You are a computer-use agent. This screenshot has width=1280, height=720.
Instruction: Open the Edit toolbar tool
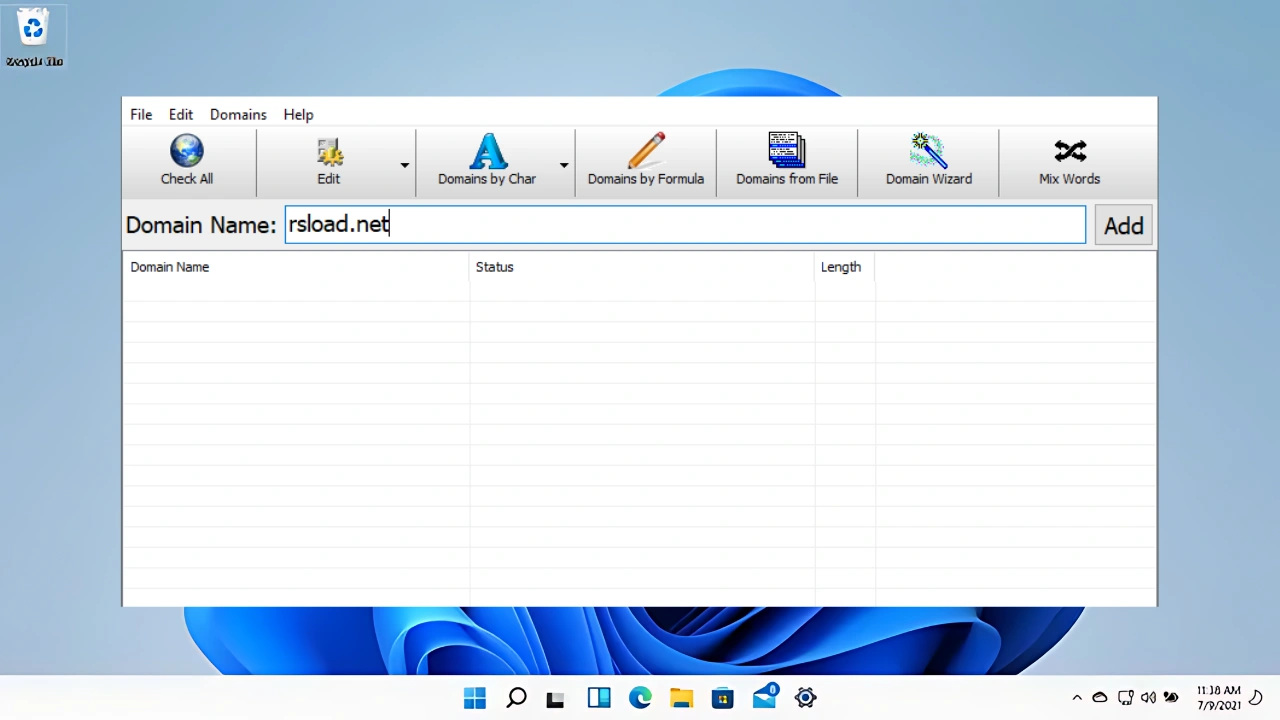(x=329, y=162)
